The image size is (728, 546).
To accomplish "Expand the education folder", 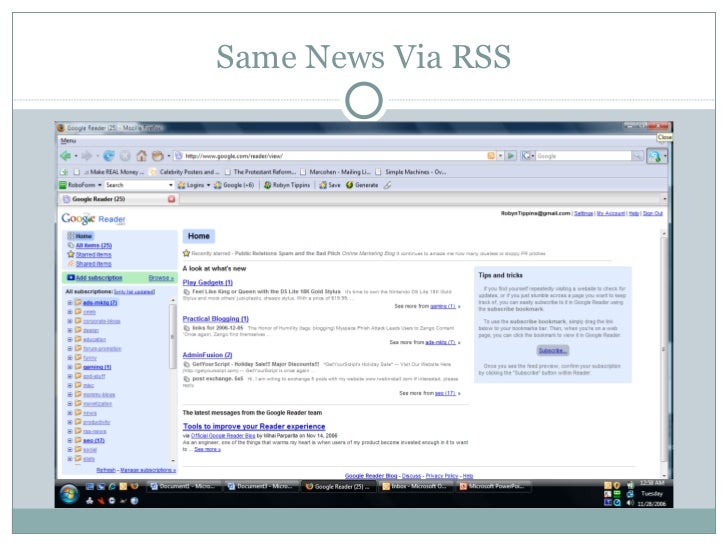I will [70, 339].
